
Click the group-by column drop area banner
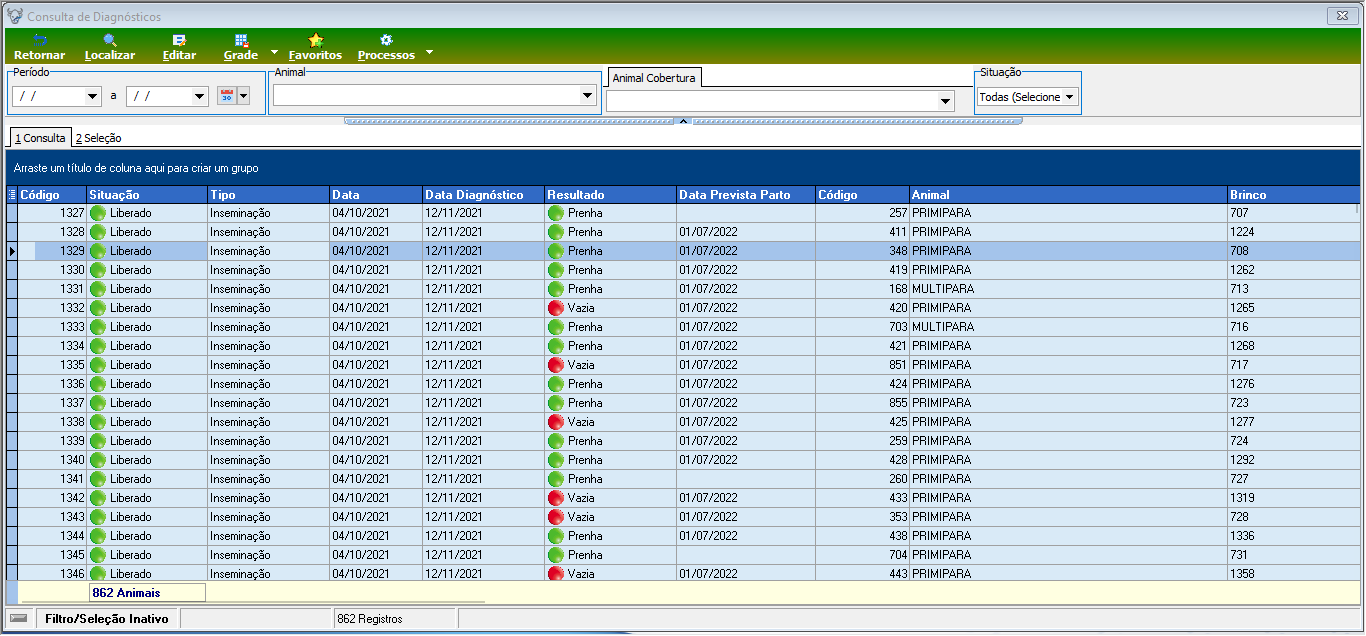(683, 169)
